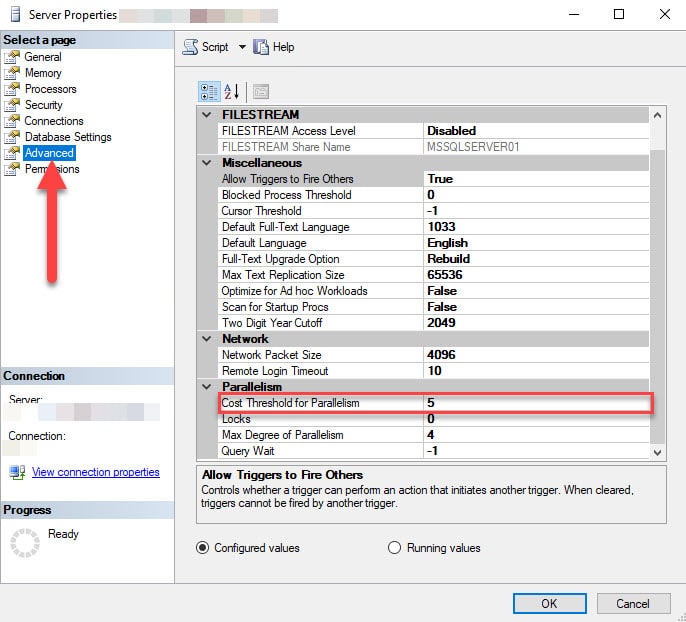Click the Script toolbar icon
Image resolution: width=686 pixels, height=622 pixels.
190,47
